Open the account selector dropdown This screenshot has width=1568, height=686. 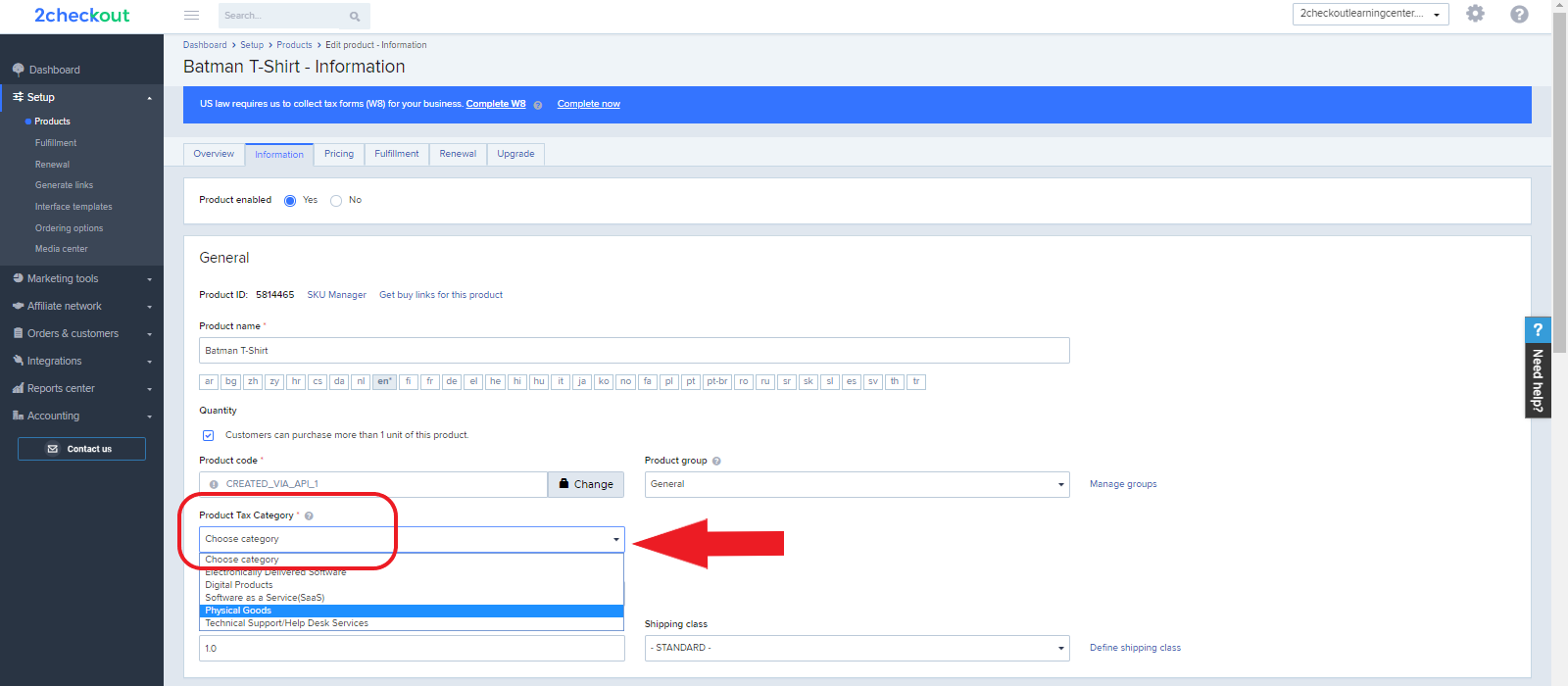coord(1370,14)
